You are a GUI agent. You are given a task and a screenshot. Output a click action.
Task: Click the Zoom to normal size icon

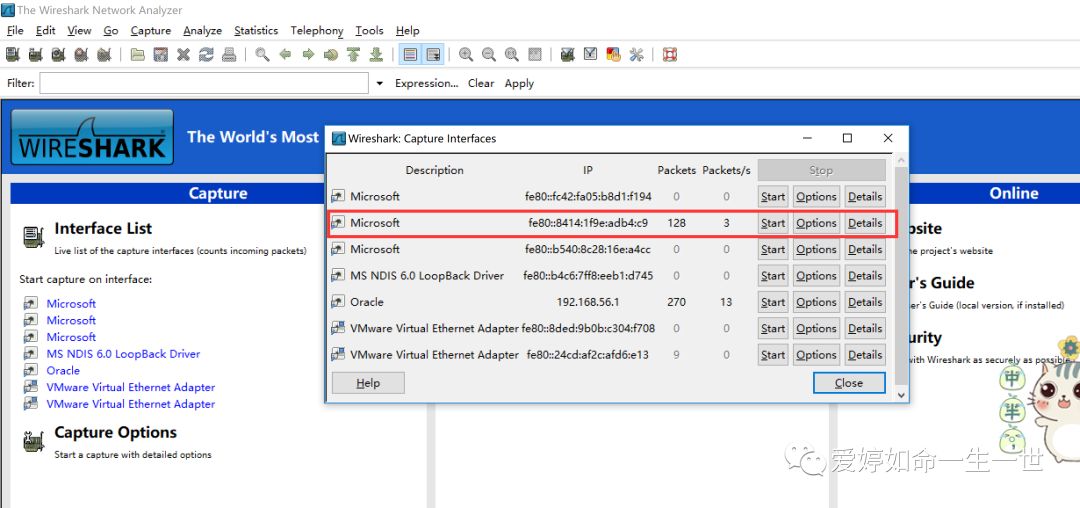coord(512,54)
